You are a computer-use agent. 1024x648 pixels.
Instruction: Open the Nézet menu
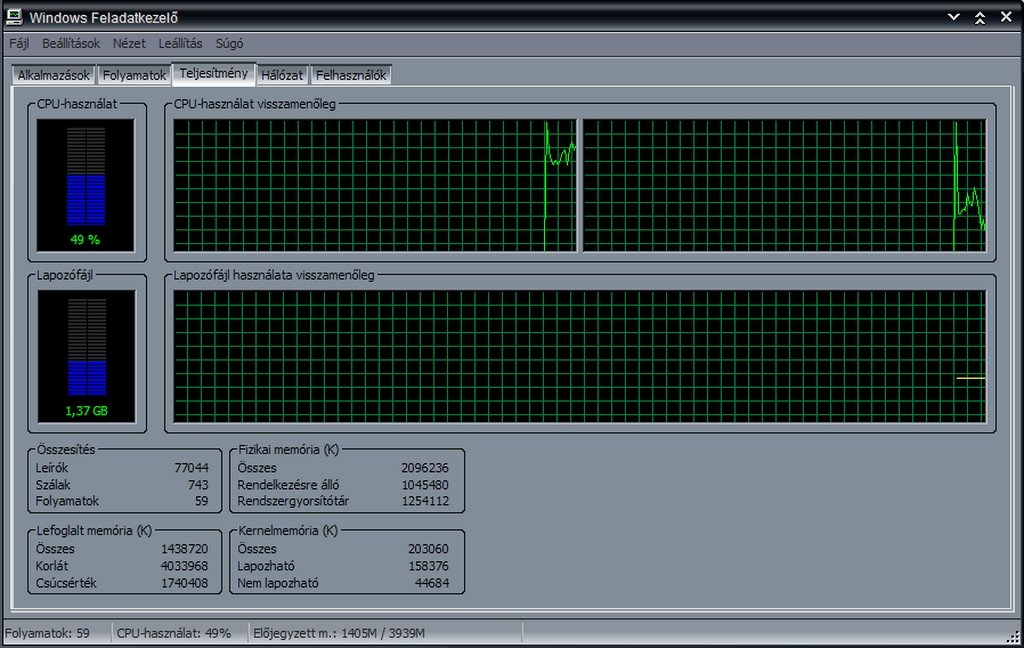[129, 44]
